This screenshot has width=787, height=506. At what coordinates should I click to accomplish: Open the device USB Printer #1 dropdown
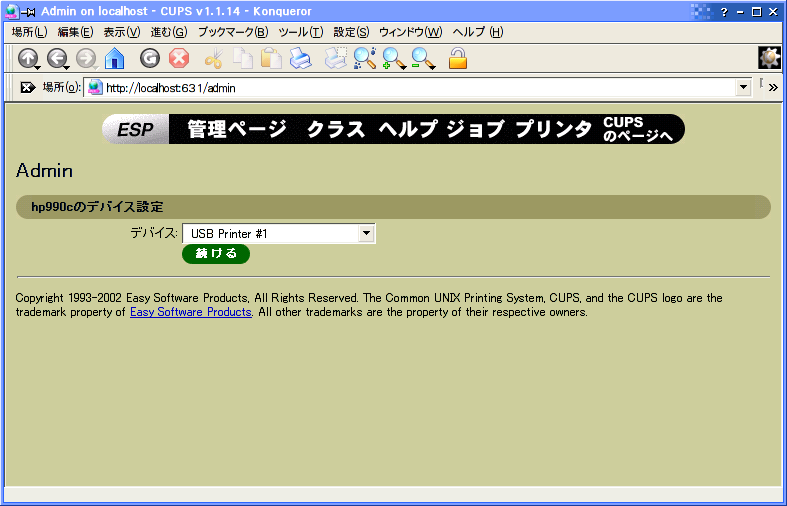[x=366, y=234]
